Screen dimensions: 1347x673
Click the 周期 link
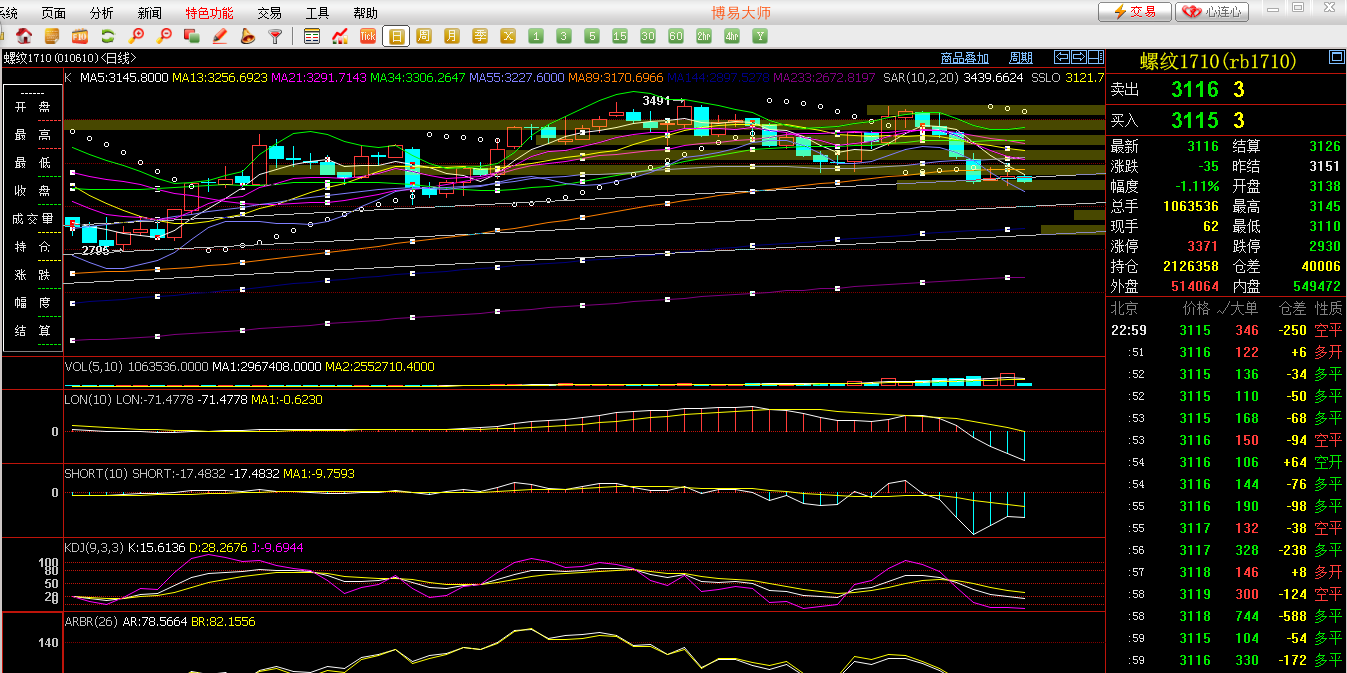click(x=1021, y=58)
